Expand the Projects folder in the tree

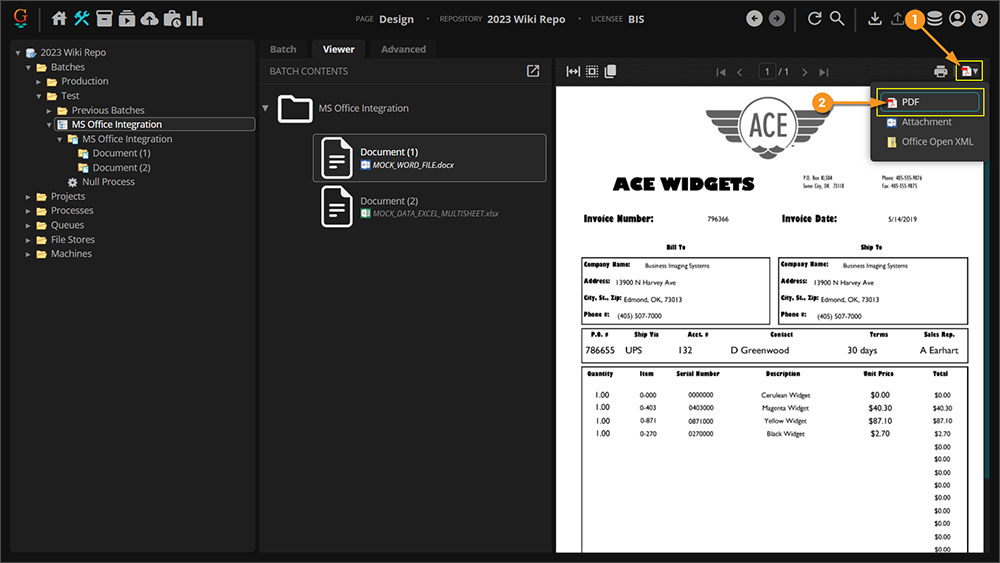coord(29,197)
